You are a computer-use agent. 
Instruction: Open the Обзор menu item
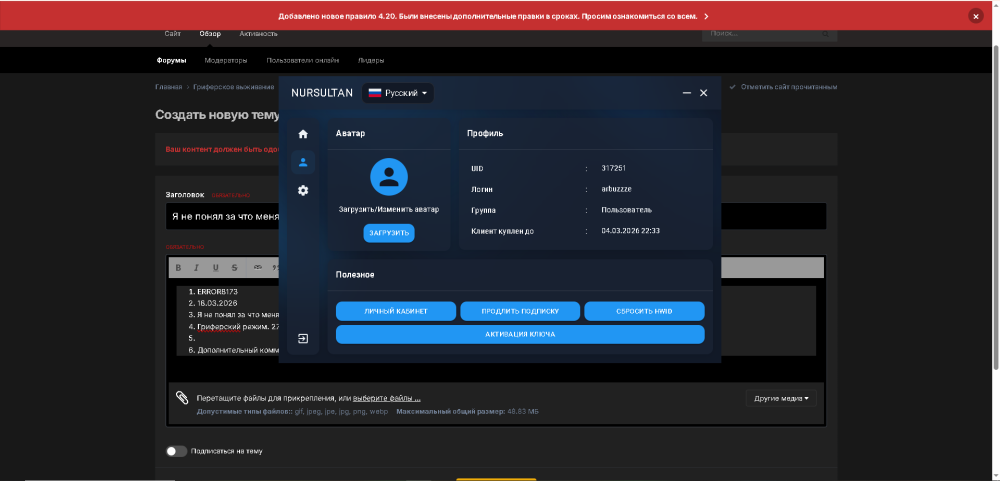210,34
